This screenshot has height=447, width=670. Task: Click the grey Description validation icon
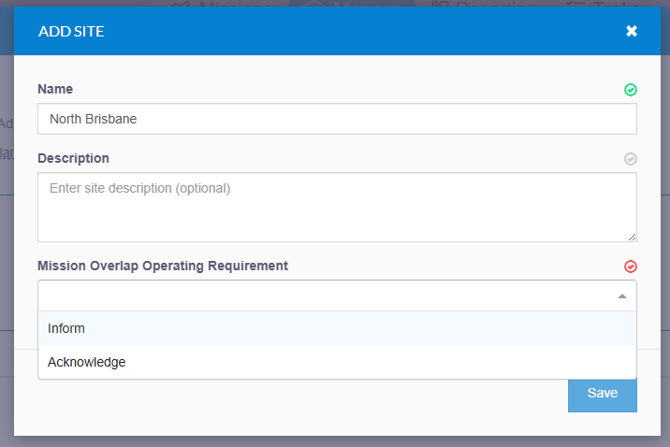click(630, 159)
